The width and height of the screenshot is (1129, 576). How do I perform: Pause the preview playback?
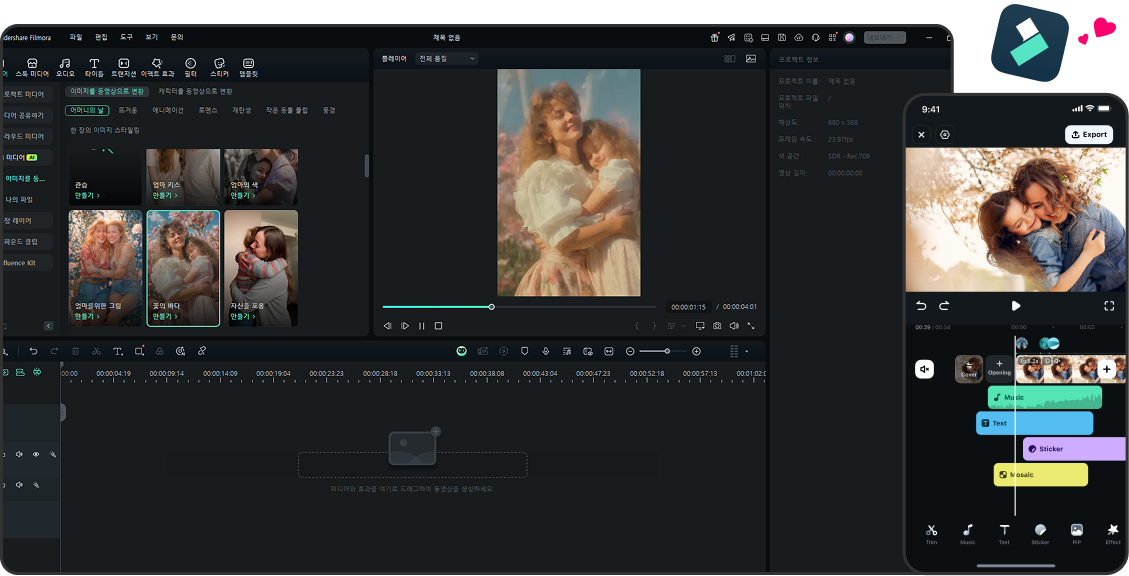tap(421, 326)
